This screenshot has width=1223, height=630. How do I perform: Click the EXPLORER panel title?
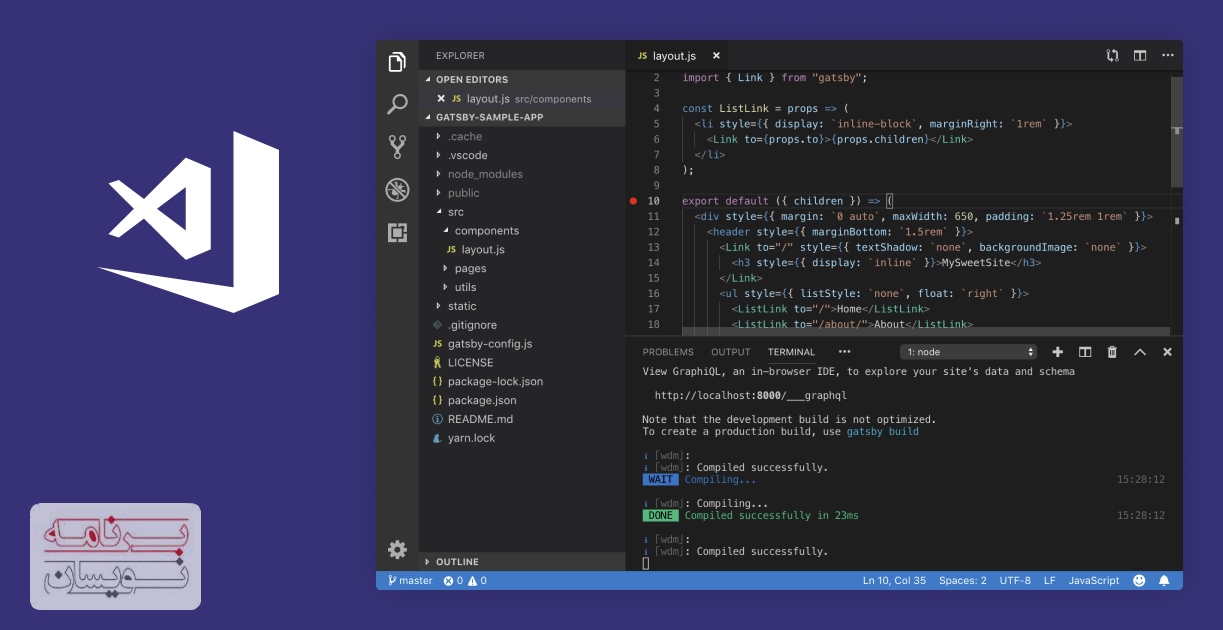pyautogui.click(x=460, y=56)
